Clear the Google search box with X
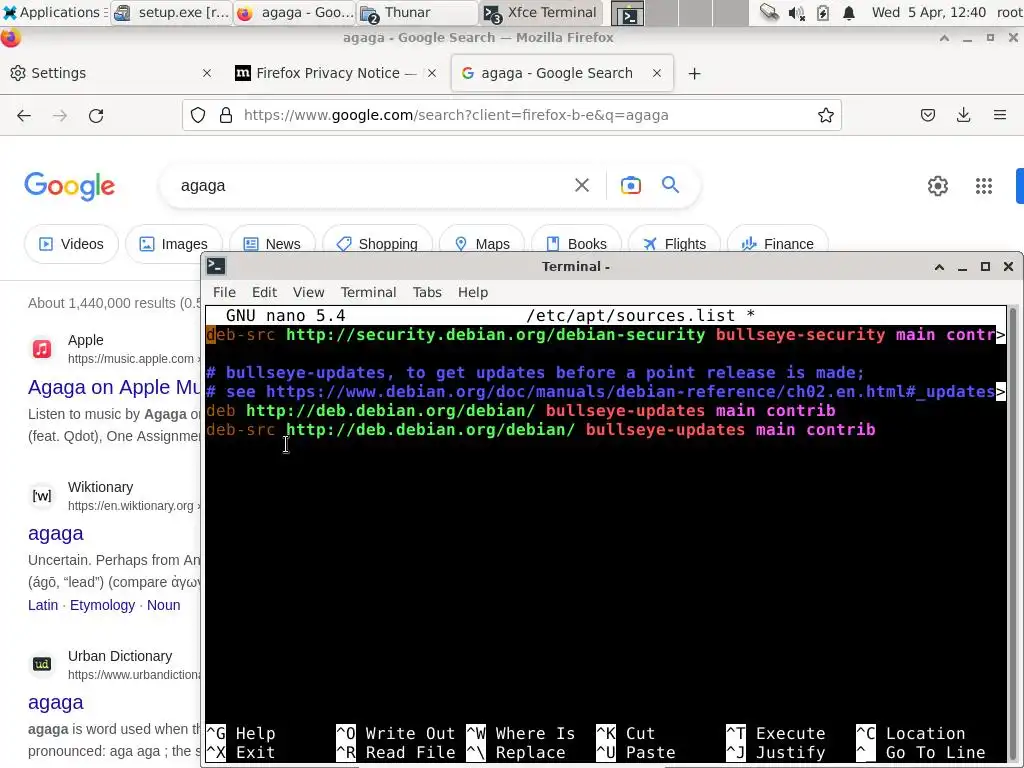1024x768 pixels. pos(582,185)
